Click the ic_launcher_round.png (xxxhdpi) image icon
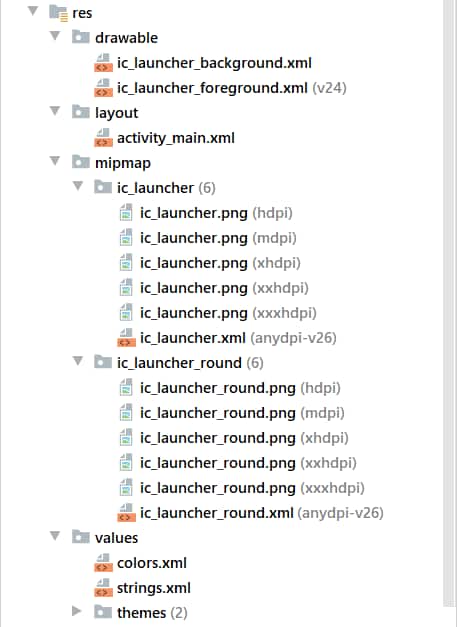Image resolution: width=457 pixels, height=627 pixels. coord(126,488)
